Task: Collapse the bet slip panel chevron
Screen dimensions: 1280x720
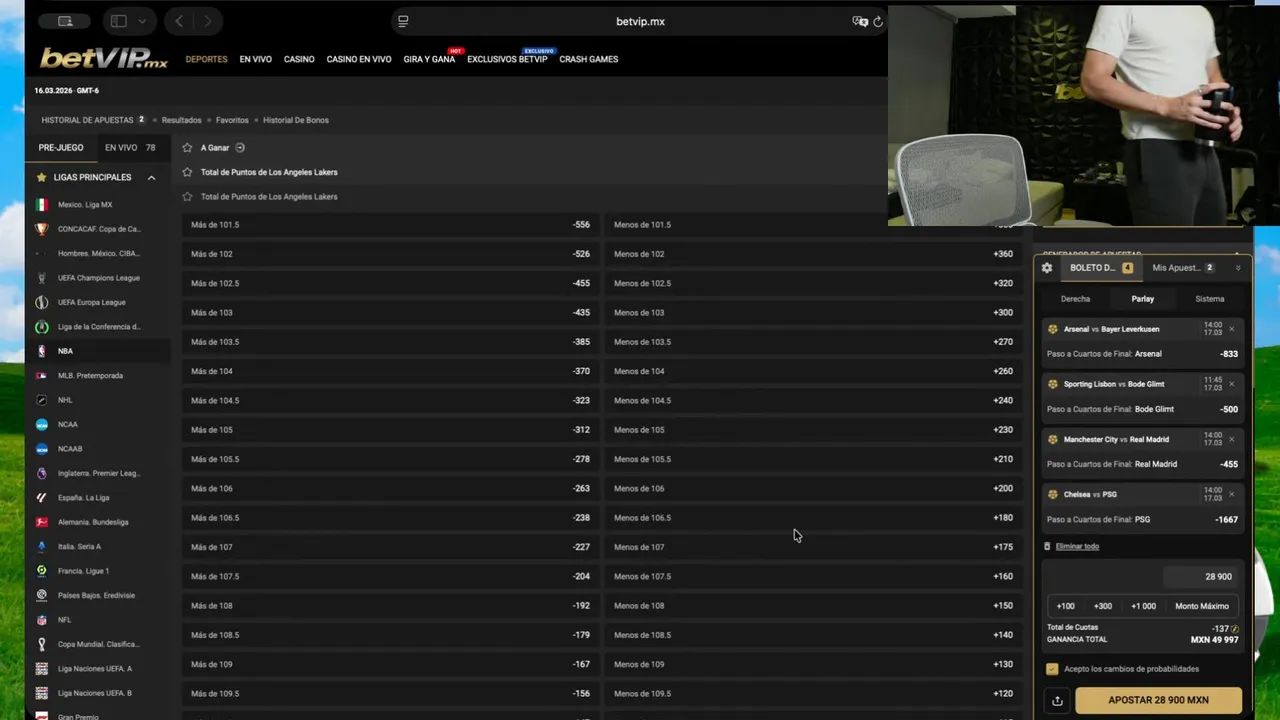Action: click(1238, 268)
